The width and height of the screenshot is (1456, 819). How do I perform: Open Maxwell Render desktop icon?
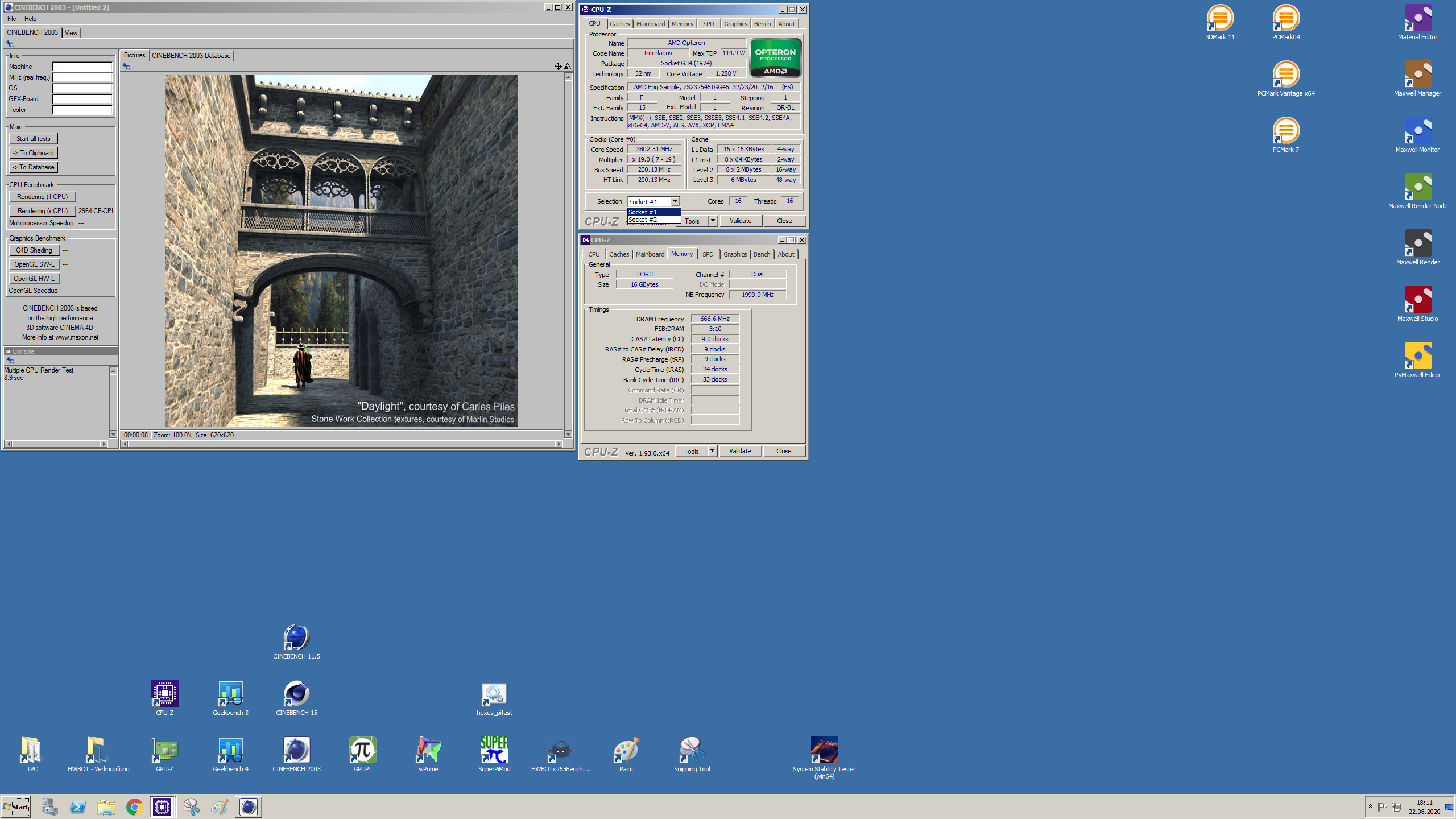point(1417,248)
